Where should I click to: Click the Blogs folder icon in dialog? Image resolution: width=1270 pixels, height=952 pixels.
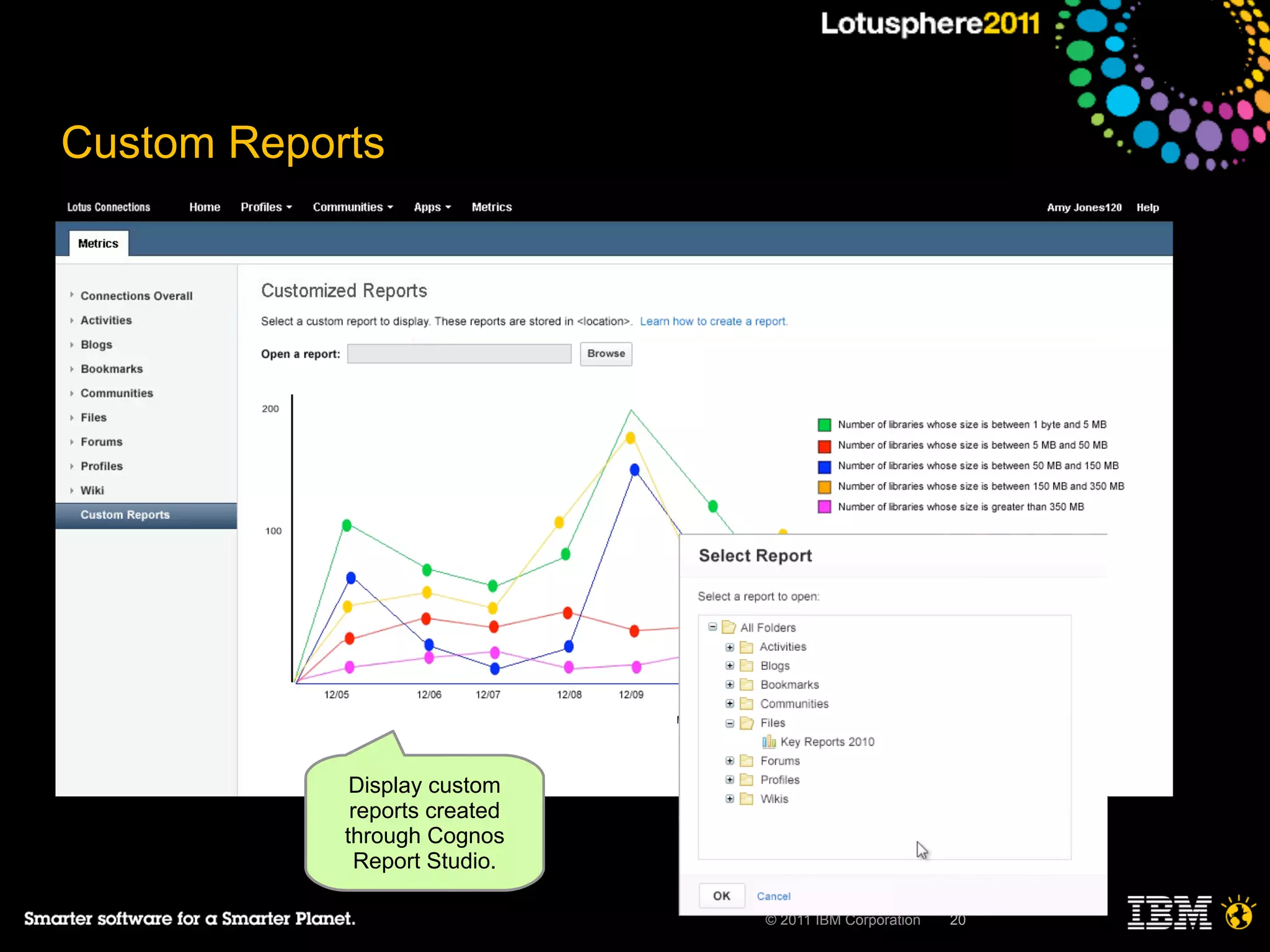[x=747, y=666]
